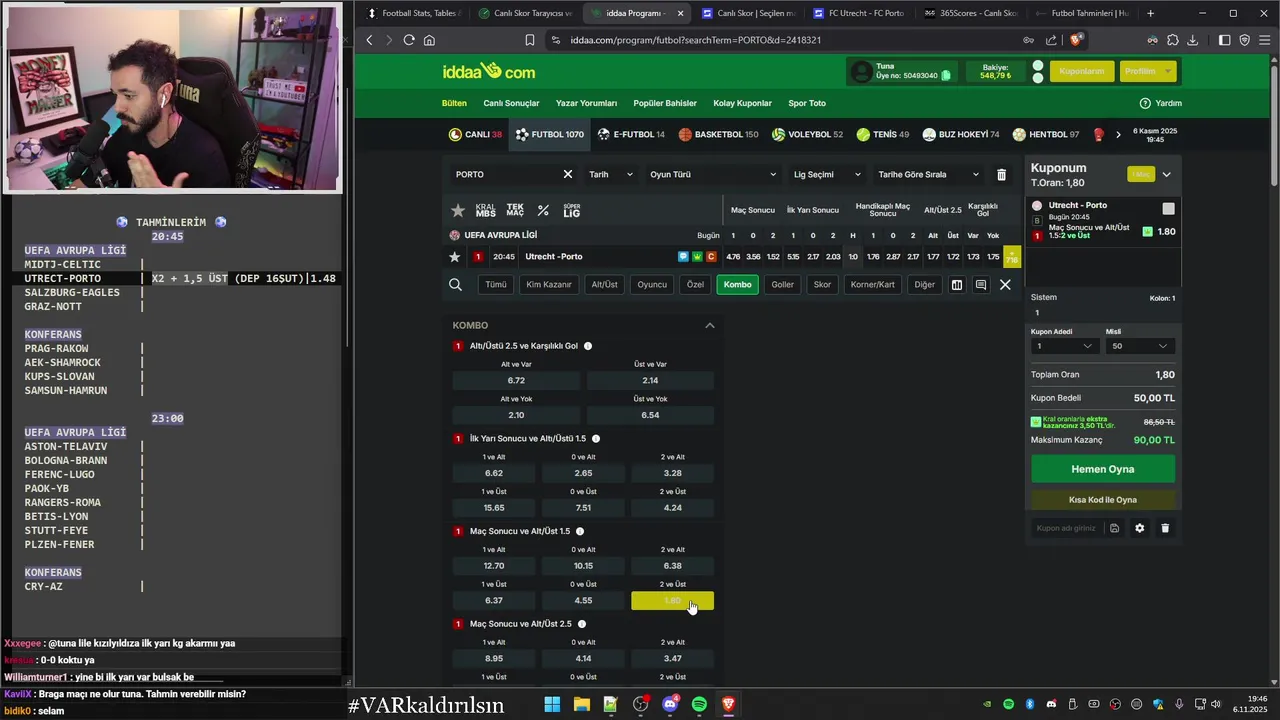Image resolution: width=1280 pixels, height=720 pixels.
Task: Open the yellow +718 more markets button
Action: tap(1012, 257)
